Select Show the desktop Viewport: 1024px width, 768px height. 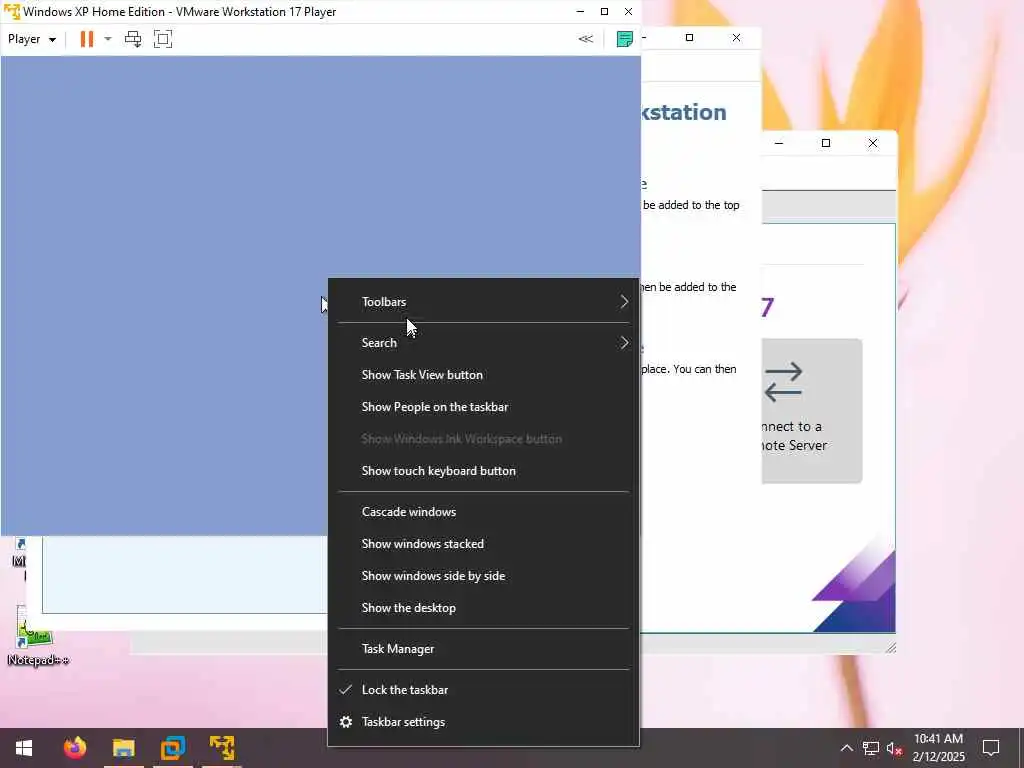pos(483,608)
